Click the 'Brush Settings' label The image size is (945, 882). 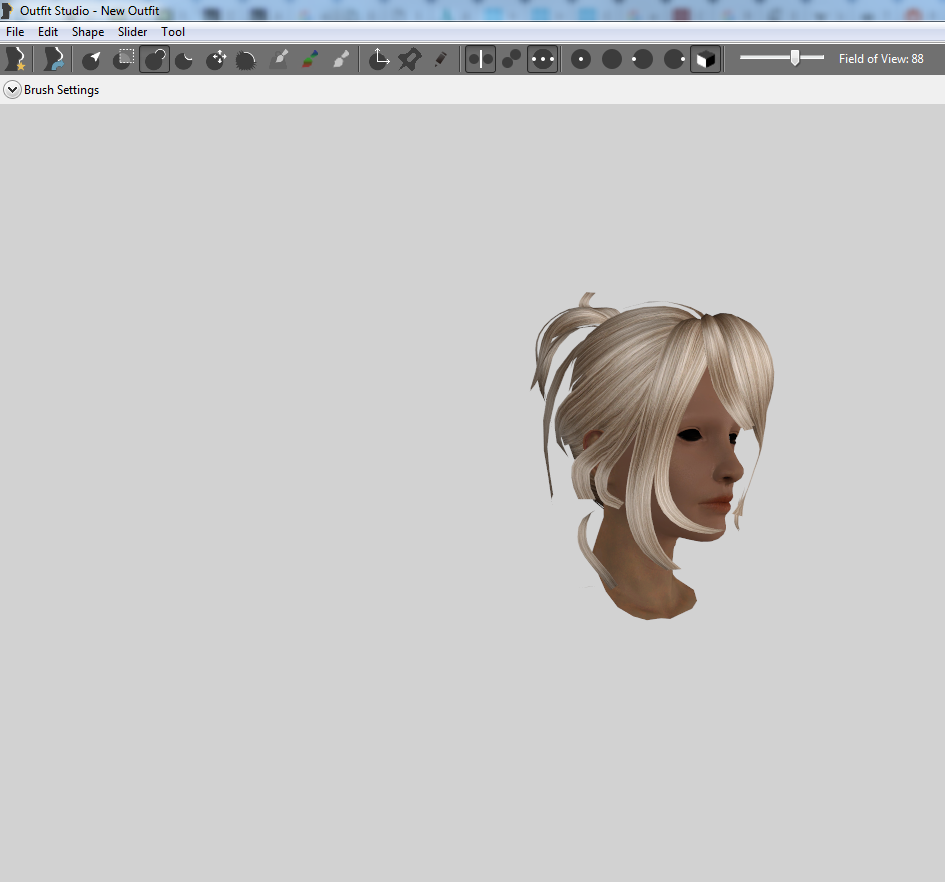coord(61,90)
